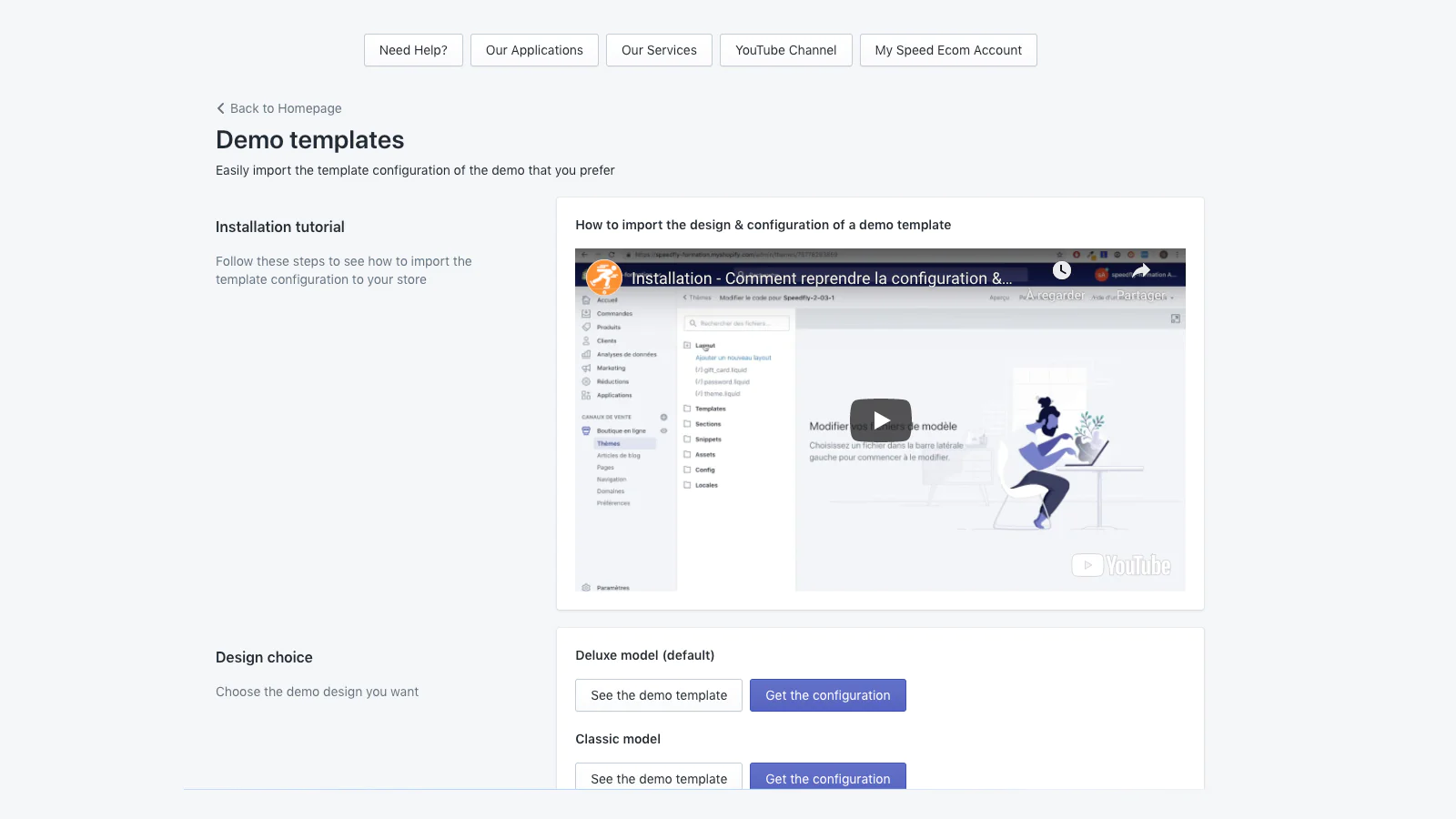
Task: Click the back chevron arrow icon
Action: (220, 108)
